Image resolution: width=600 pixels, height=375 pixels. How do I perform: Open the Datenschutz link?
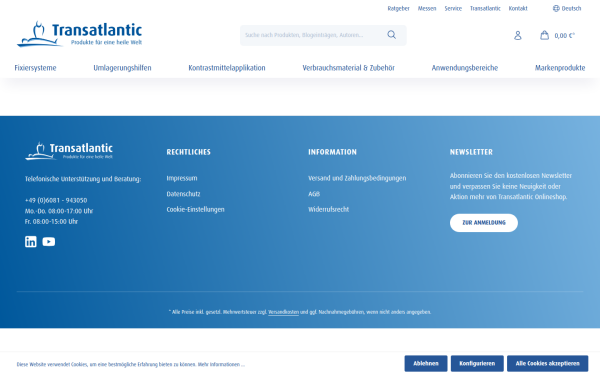click(183, 194)
